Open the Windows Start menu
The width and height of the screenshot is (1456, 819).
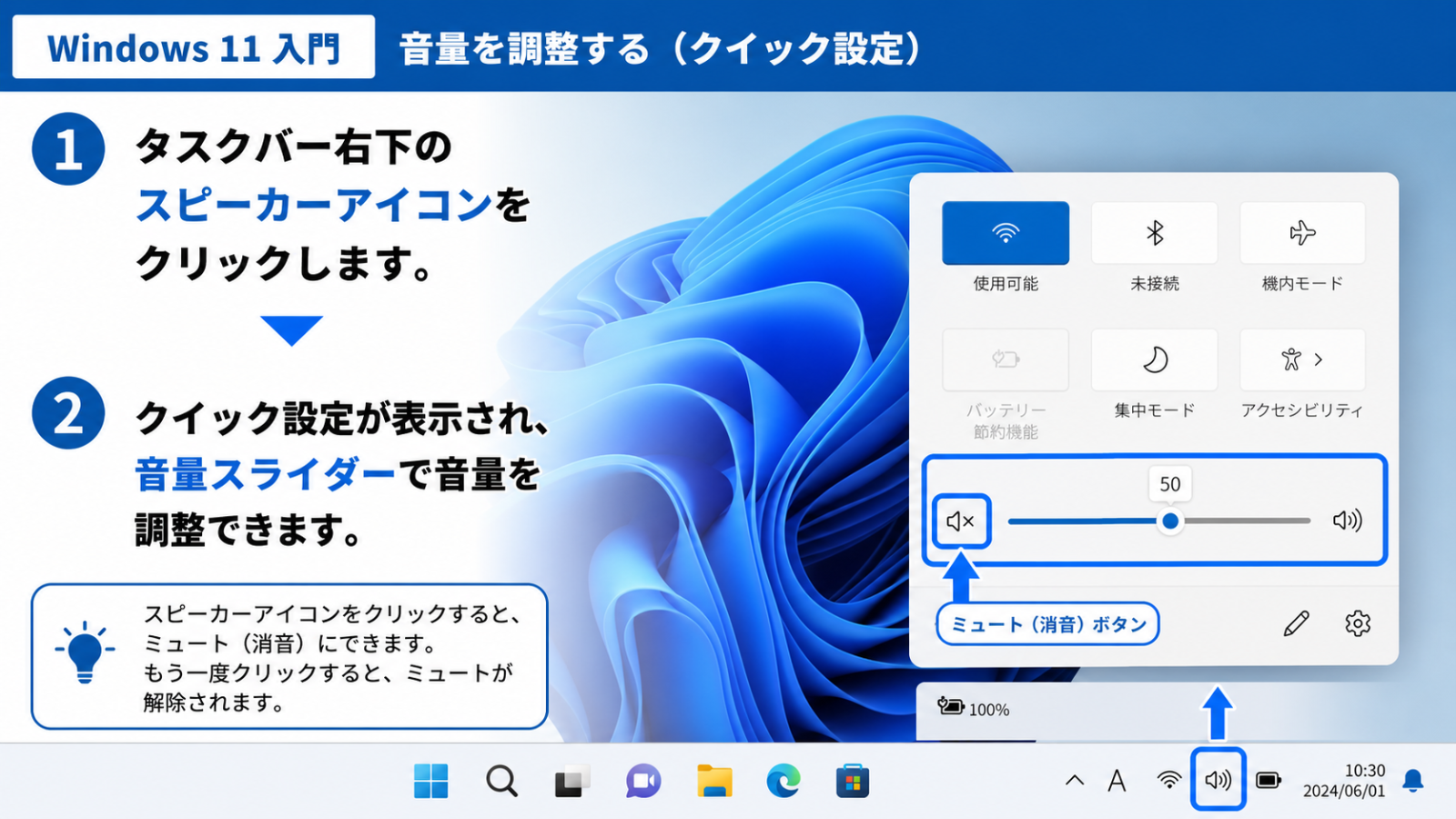click(x=430, y=781)
